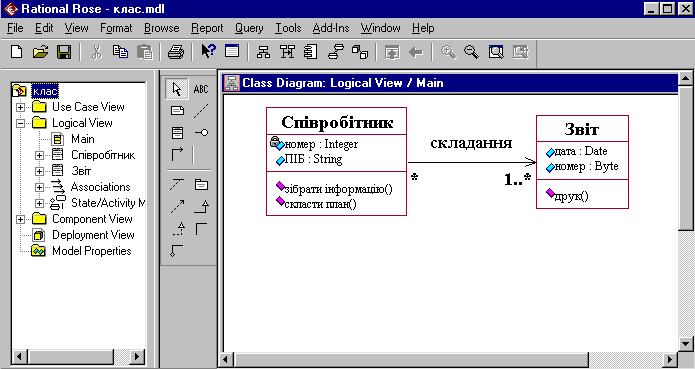Browse State Machine Diagram toolbar icon

click(x=336, y=52)
